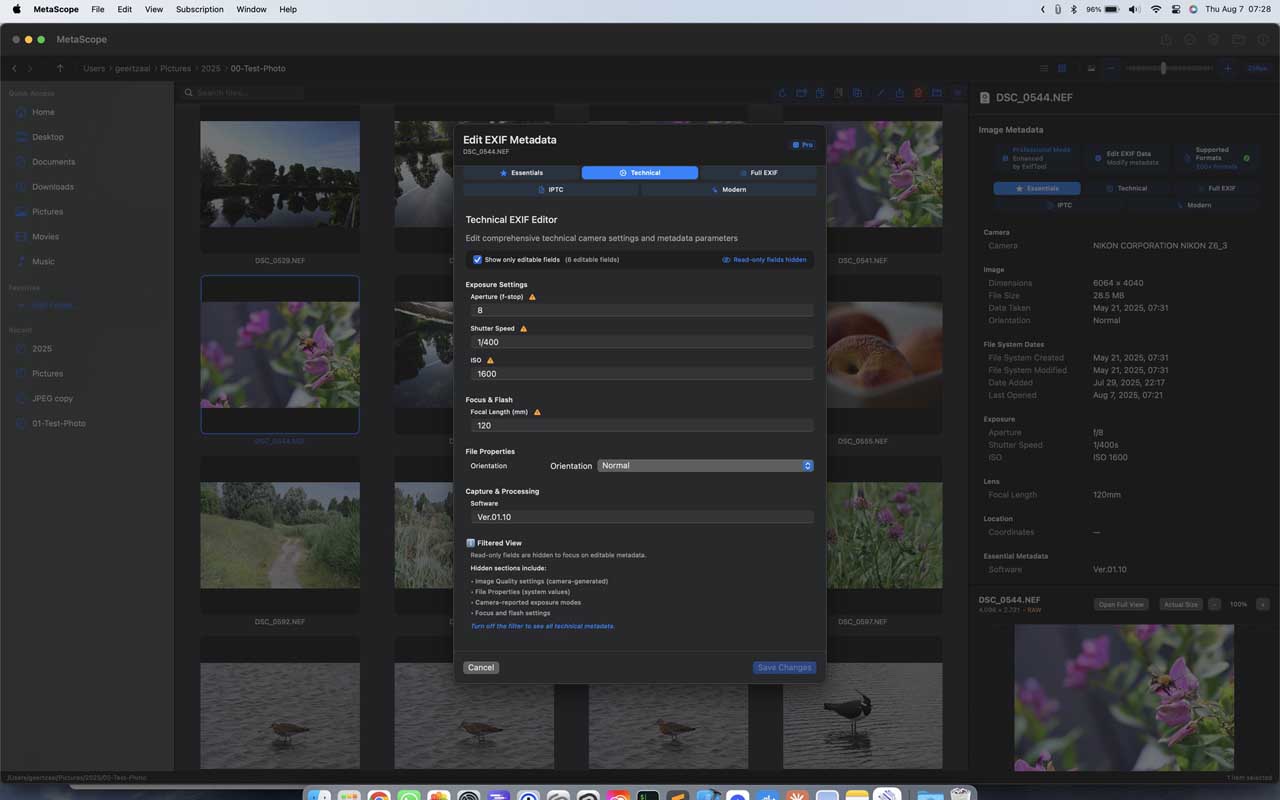Click the red delete icon in the file toolbar

(918, 93)
